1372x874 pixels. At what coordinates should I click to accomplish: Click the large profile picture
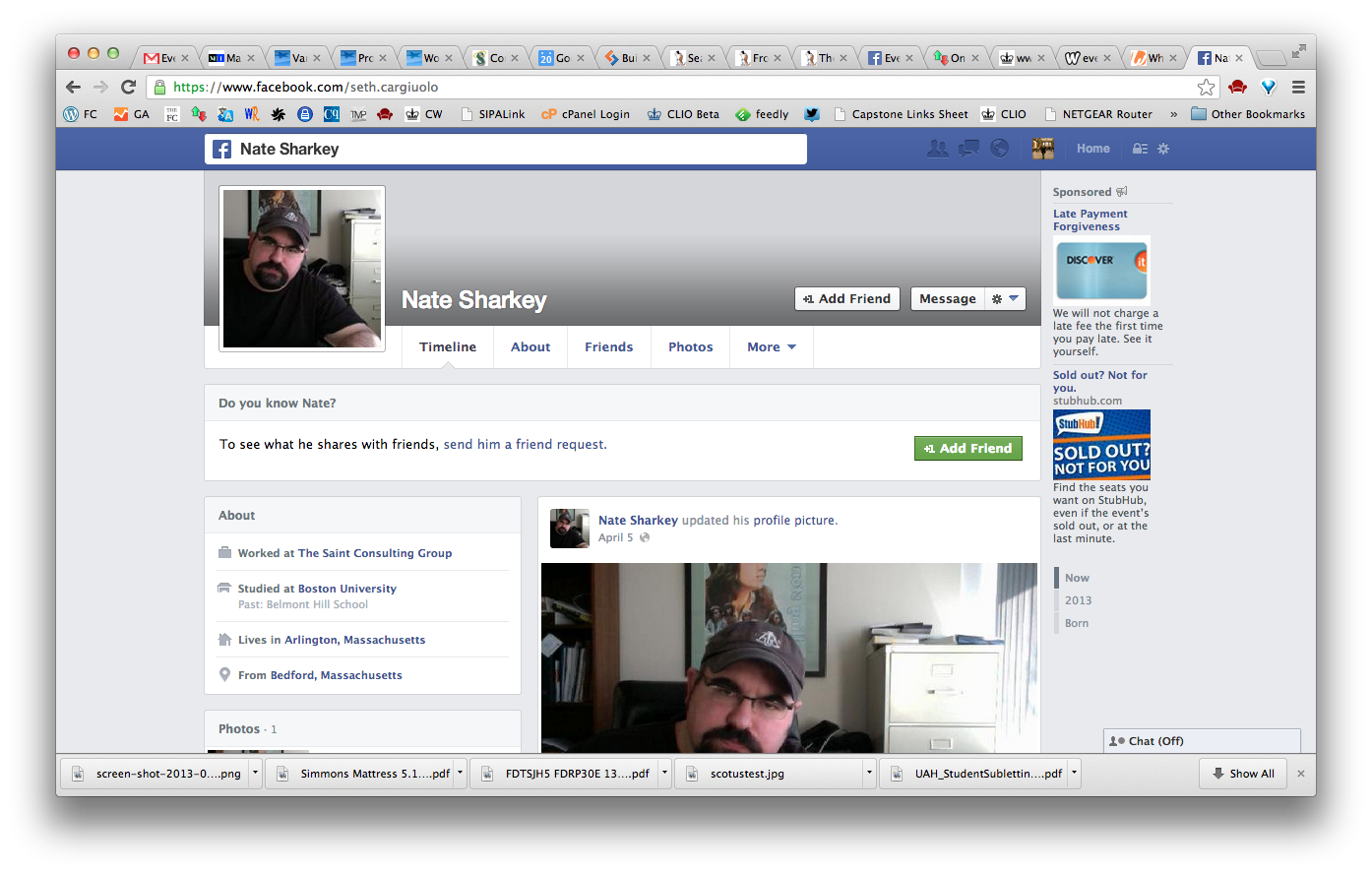(302, 269)
